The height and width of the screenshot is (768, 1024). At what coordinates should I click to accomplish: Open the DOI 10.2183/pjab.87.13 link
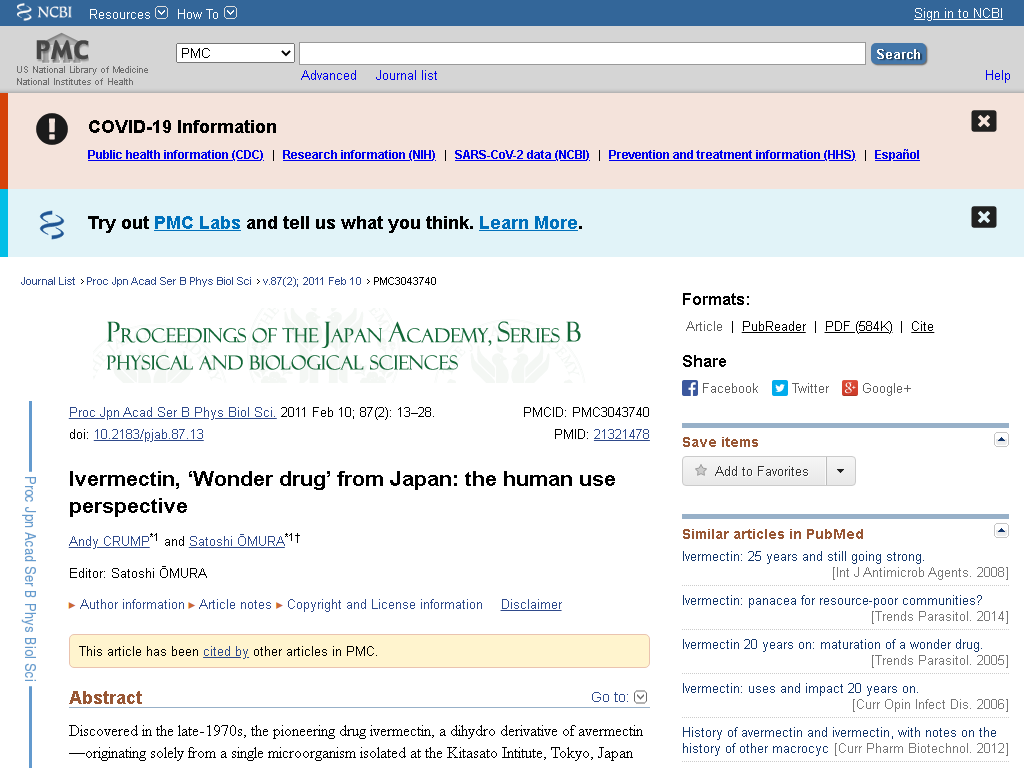pos(149,434)
